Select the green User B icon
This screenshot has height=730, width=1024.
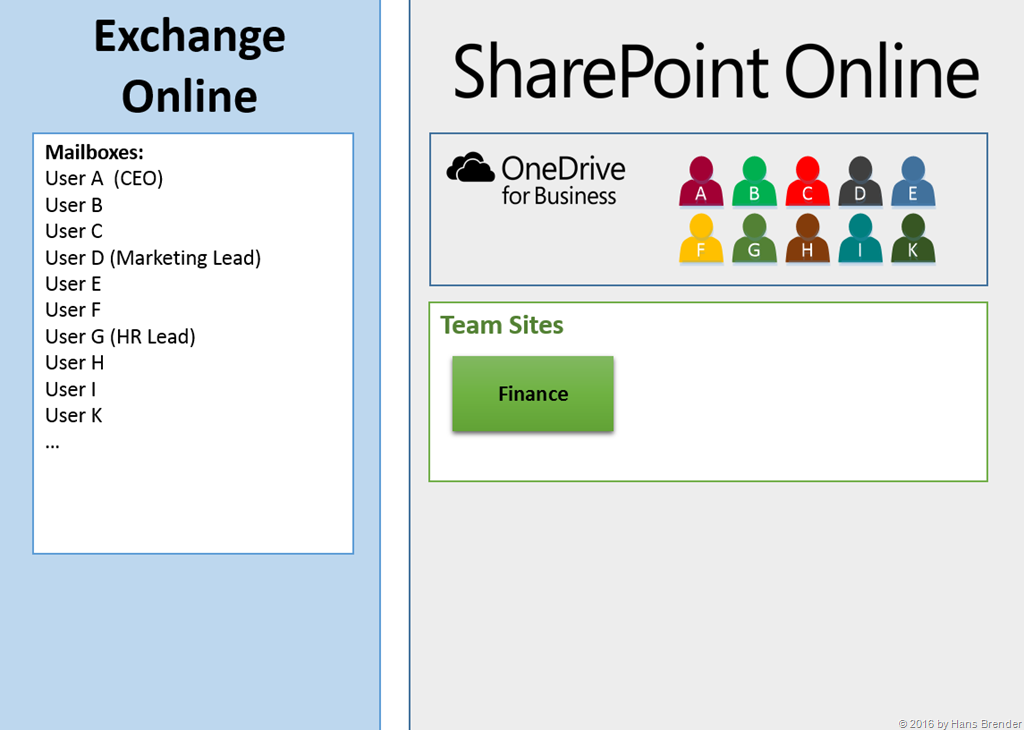[x=754, y=183]
